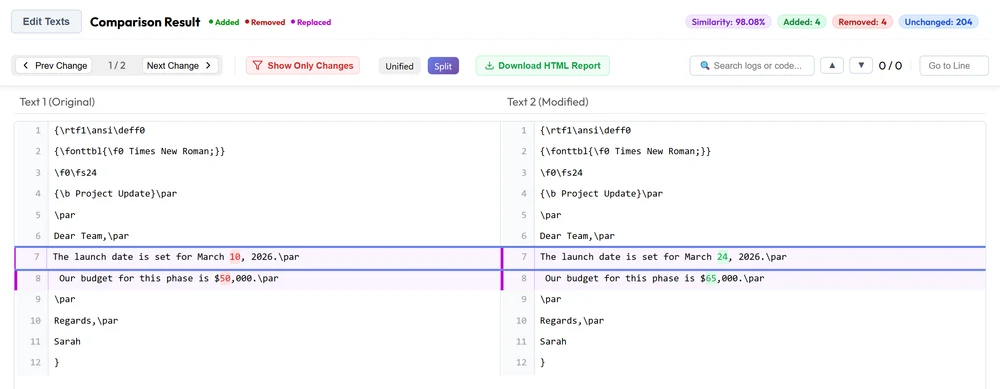This screenshot has height=389, width=1000.
Task: Click the 1 / 2 change counter
Action: pyautogui.click(x=117, y=66)
